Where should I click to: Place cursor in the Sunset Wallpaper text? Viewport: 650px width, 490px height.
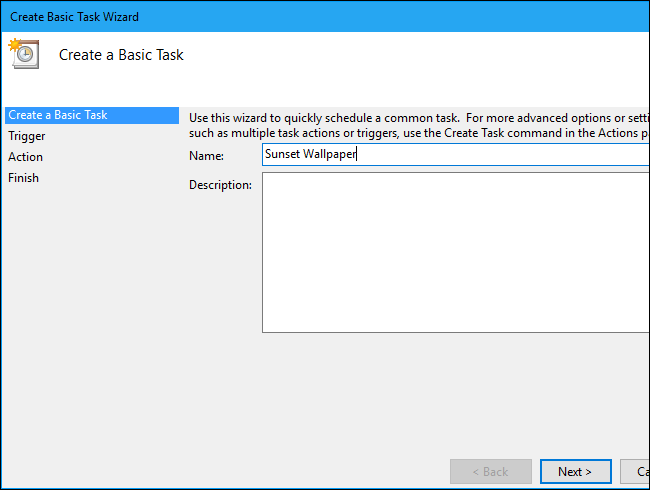(x=310, y=155)
